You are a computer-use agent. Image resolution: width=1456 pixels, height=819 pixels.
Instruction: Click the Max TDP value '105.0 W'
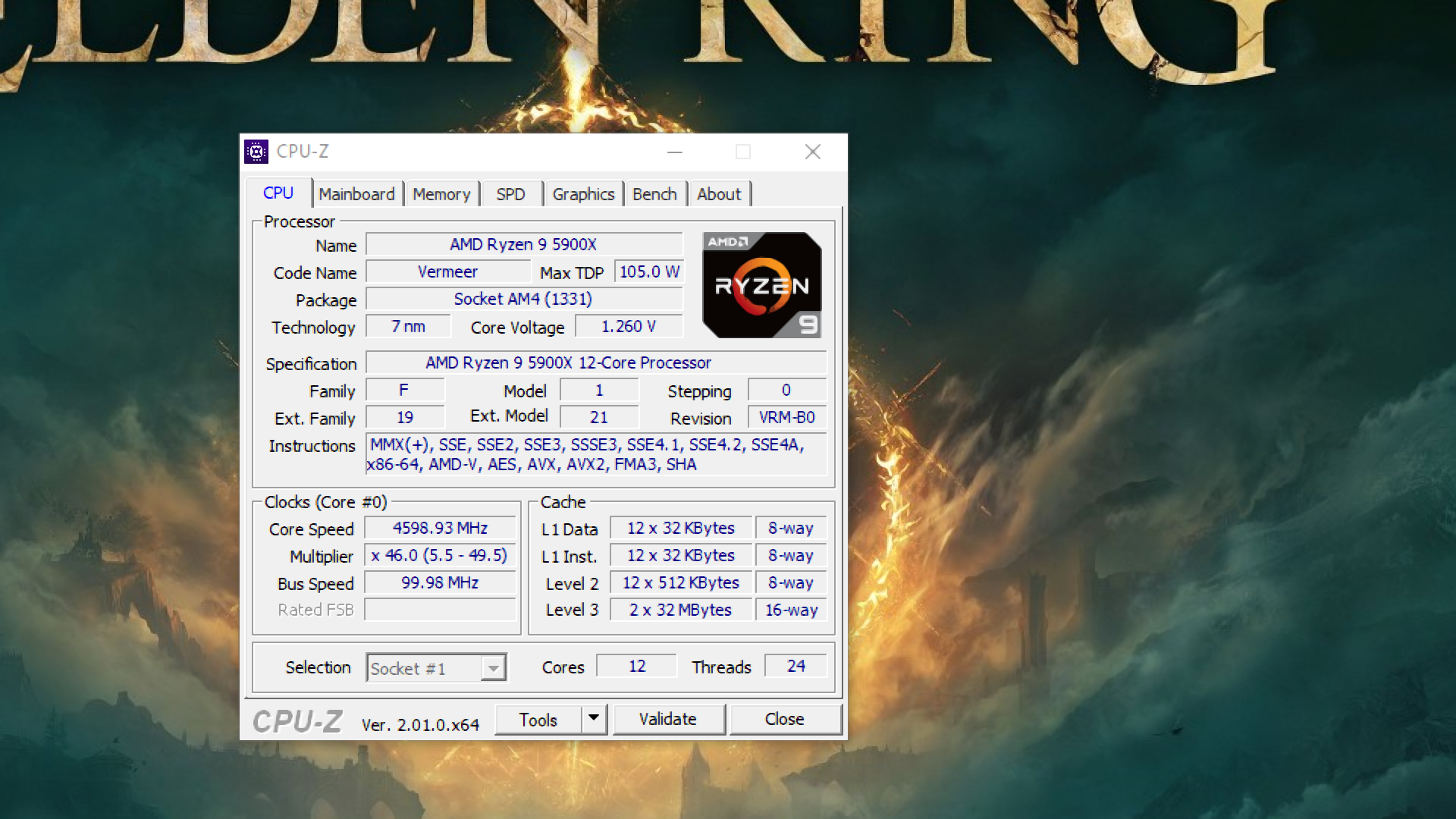click(649, 271)
